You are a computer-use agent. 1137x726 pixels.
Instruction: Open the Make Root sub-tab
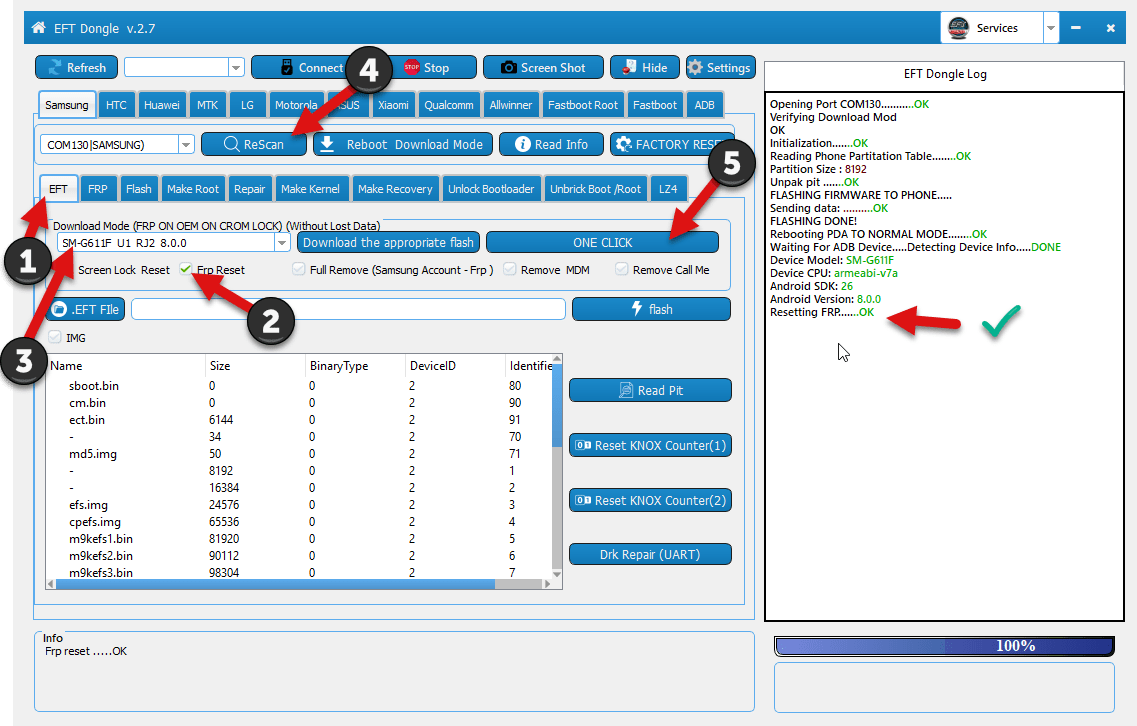tap(193, 189)
